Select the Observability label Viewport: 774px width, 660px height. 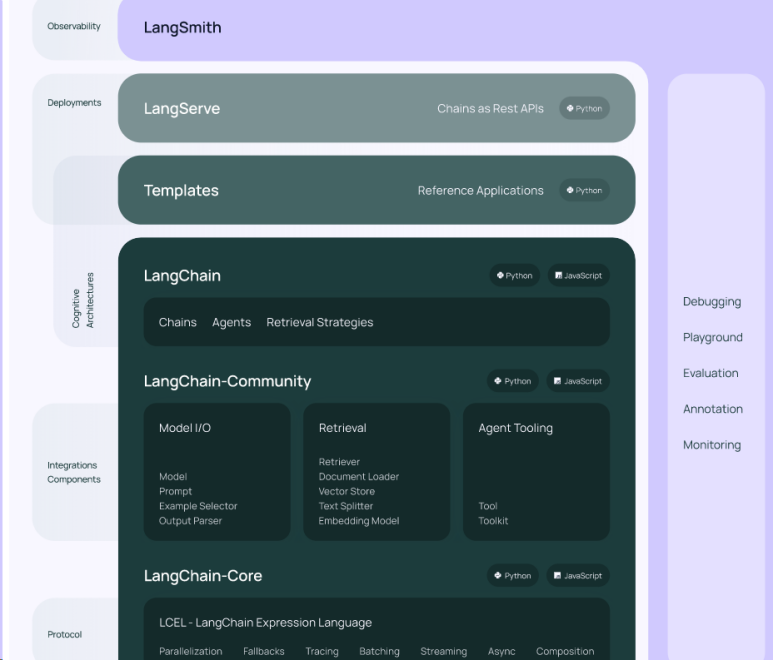(x=74, y=26)
